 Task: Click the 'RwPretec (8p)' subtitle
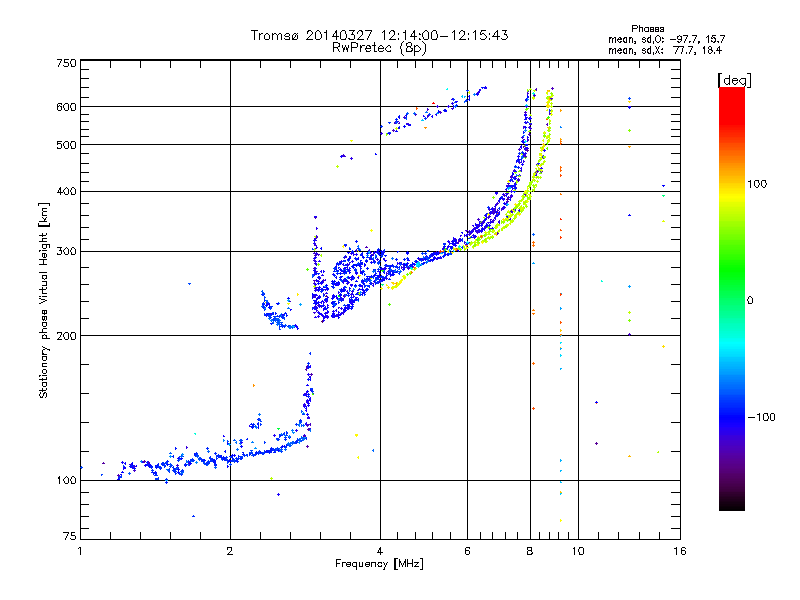pos(379,48)
